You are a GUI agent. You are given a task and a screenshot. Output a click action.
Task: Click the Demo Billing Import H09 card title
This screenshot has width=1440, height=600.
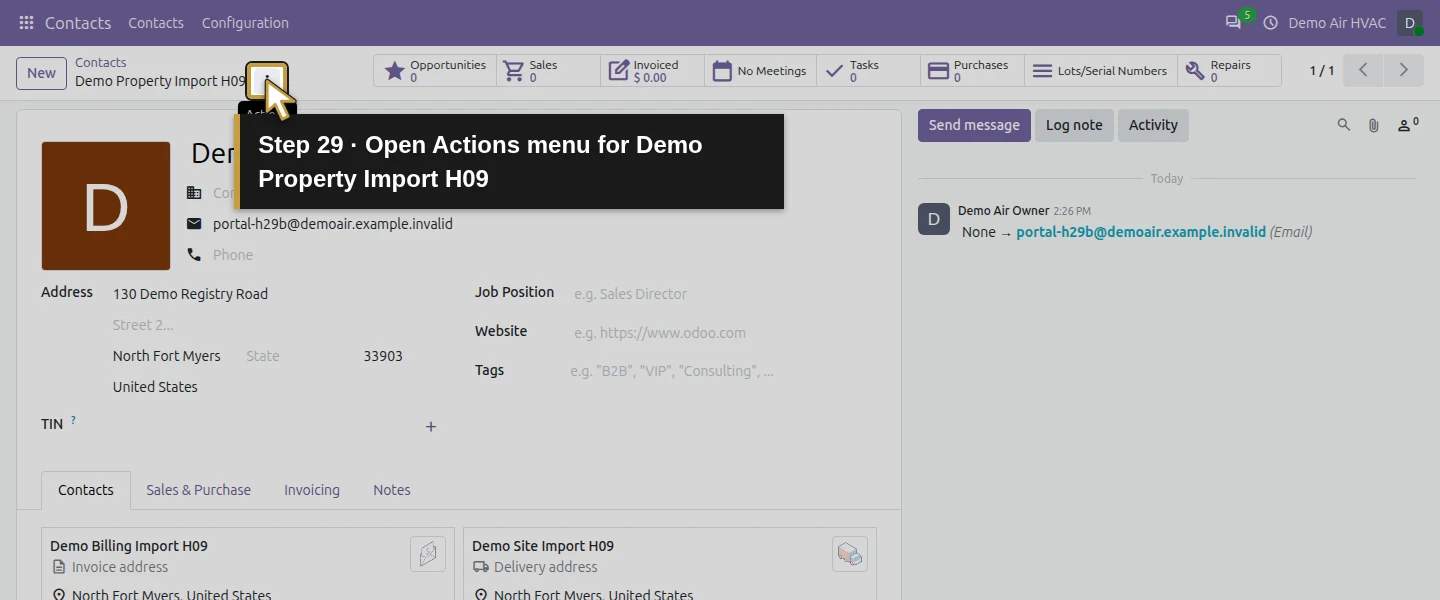129,546
